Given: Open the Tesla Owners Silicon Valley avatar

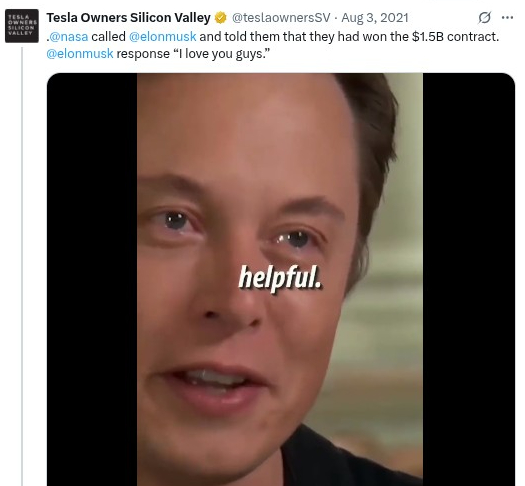Looking at the screenshot, I should (22, 26).
